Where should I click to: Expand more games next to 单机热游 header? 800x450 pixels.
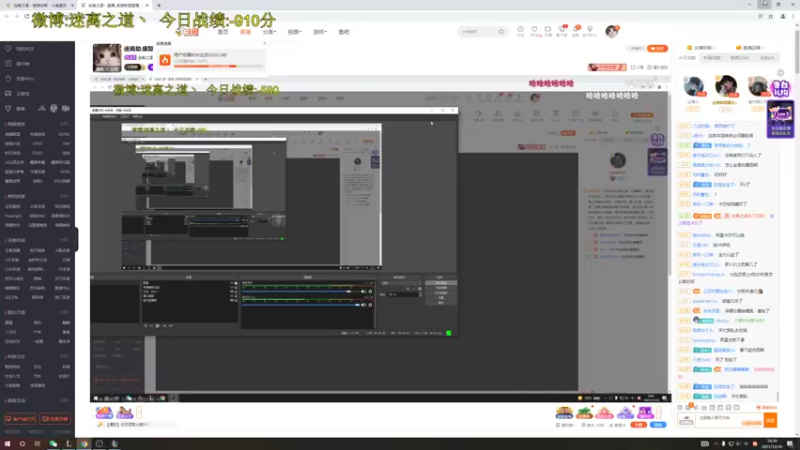[65, 196]
